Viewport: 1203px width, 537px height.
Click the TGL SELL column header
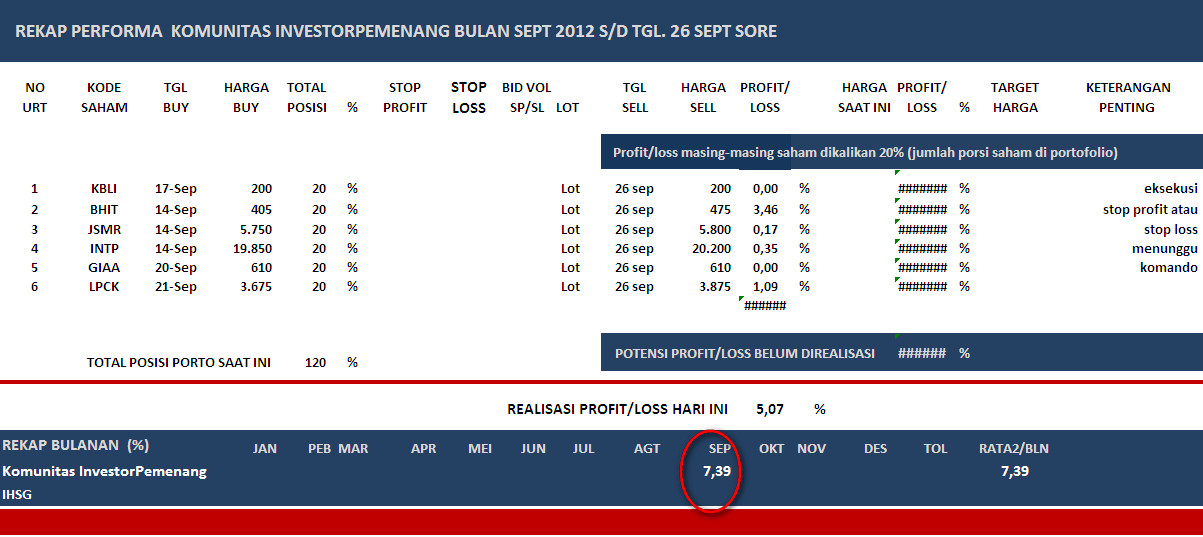click(x=635, y=97)
